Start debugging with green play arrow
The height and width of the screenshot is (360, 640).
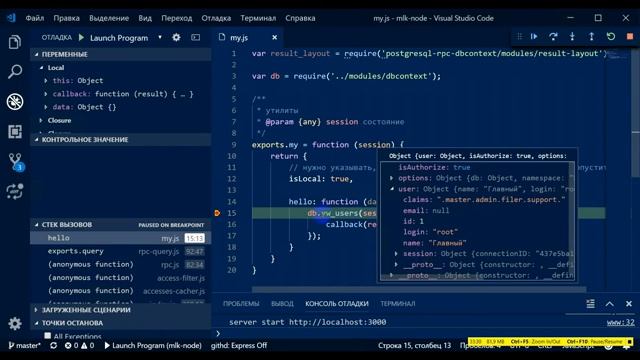(x=81, y=38)
